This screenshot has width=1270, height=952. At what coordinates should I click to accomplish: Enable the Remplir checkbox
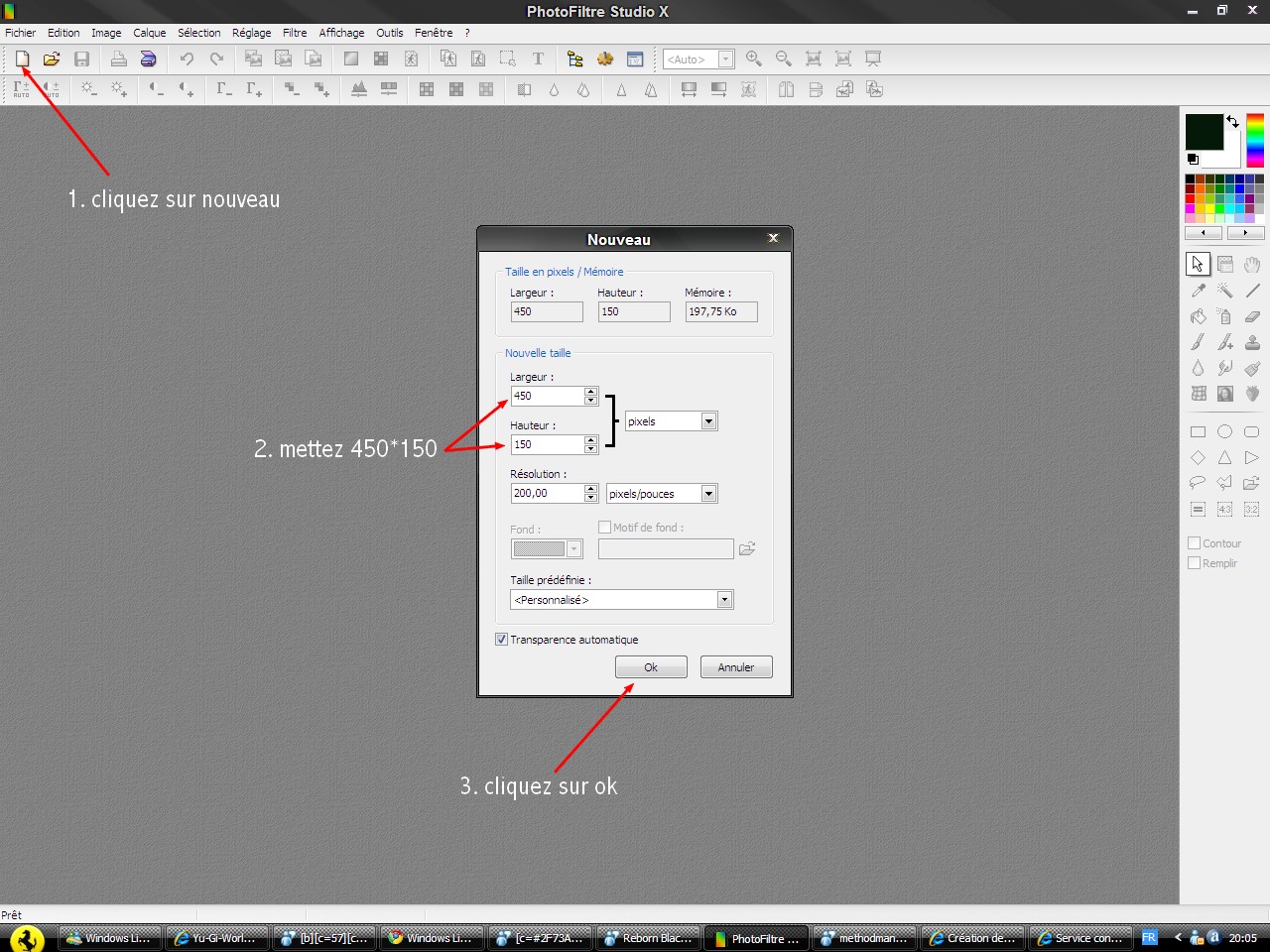(x=1195, y=563)
